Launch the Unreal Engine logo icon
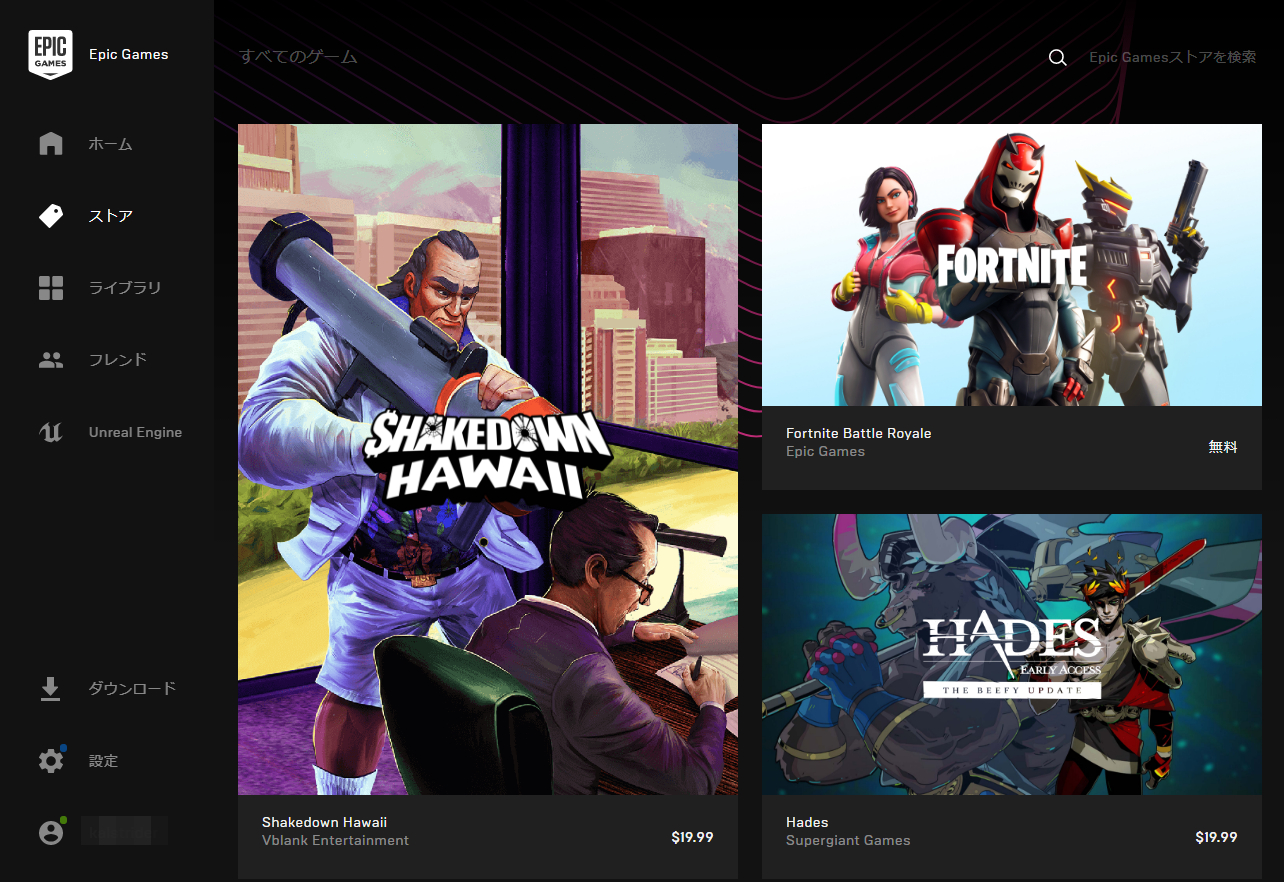The image size is (1284, 882). click(51, 432)
